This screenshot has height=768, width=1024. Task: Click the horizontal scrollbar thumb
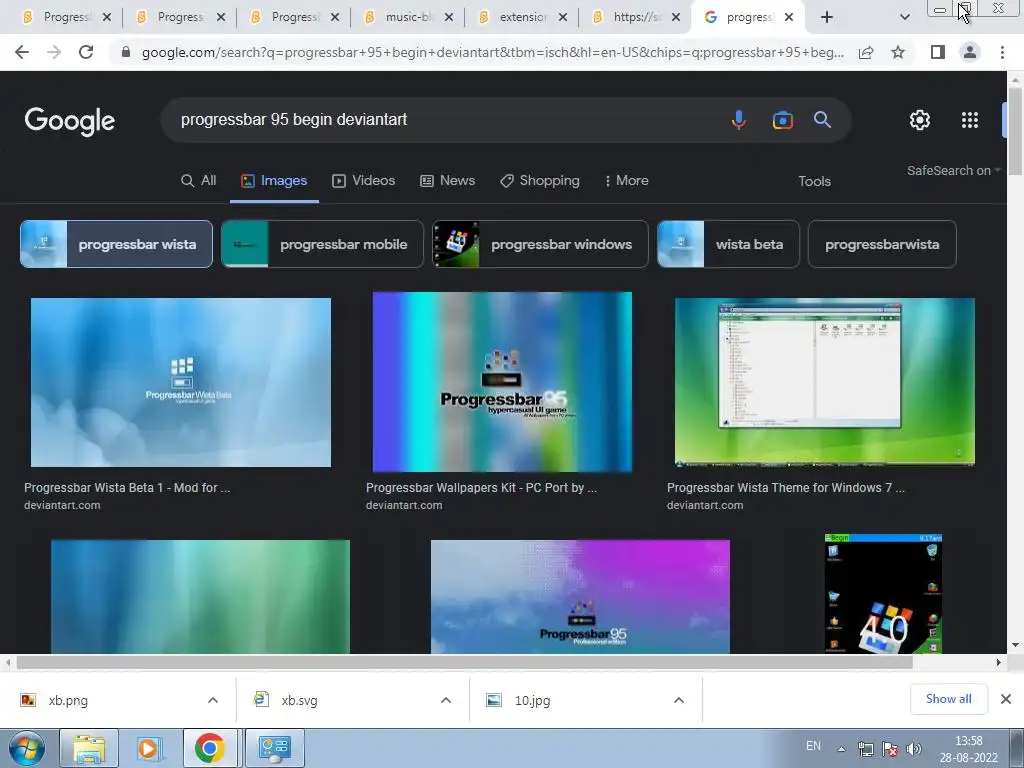464,662
